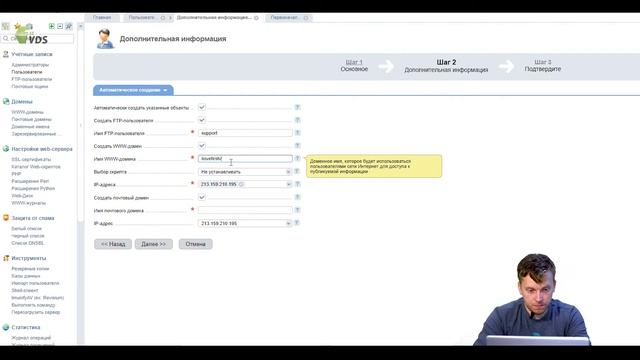Open Почтовые домены in sidebar

[31, 120]
